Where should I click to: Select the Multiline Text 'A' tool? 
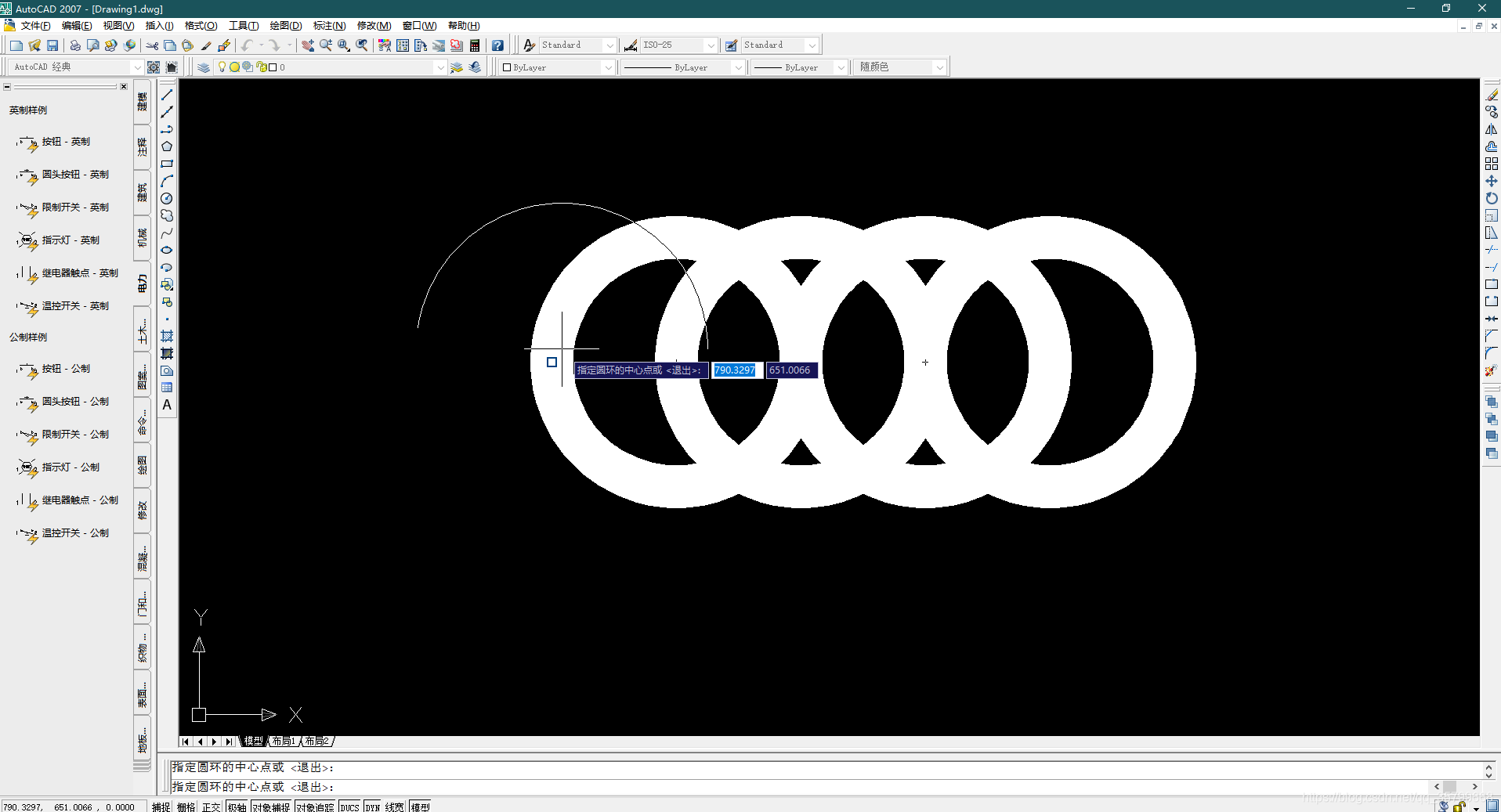click(167, 405)
